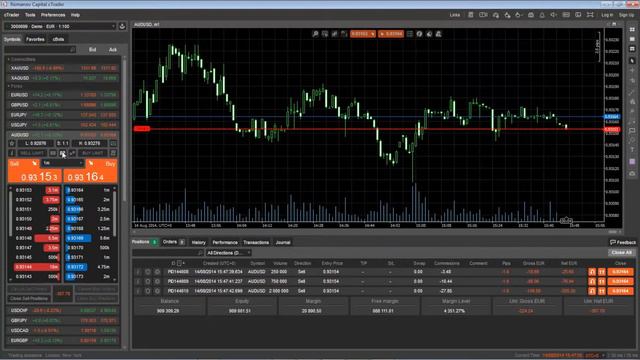Click the chart buy 0.93164 button

[391, 34]
